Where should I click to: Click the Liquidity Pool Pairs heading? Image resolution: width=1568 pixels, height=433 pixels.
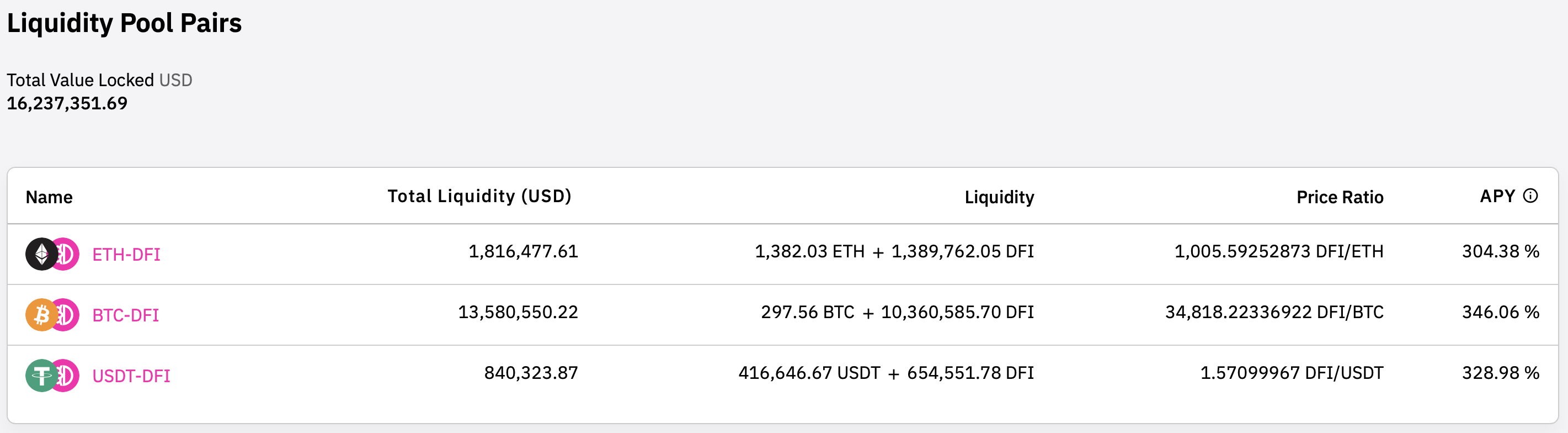coord(124,23)
